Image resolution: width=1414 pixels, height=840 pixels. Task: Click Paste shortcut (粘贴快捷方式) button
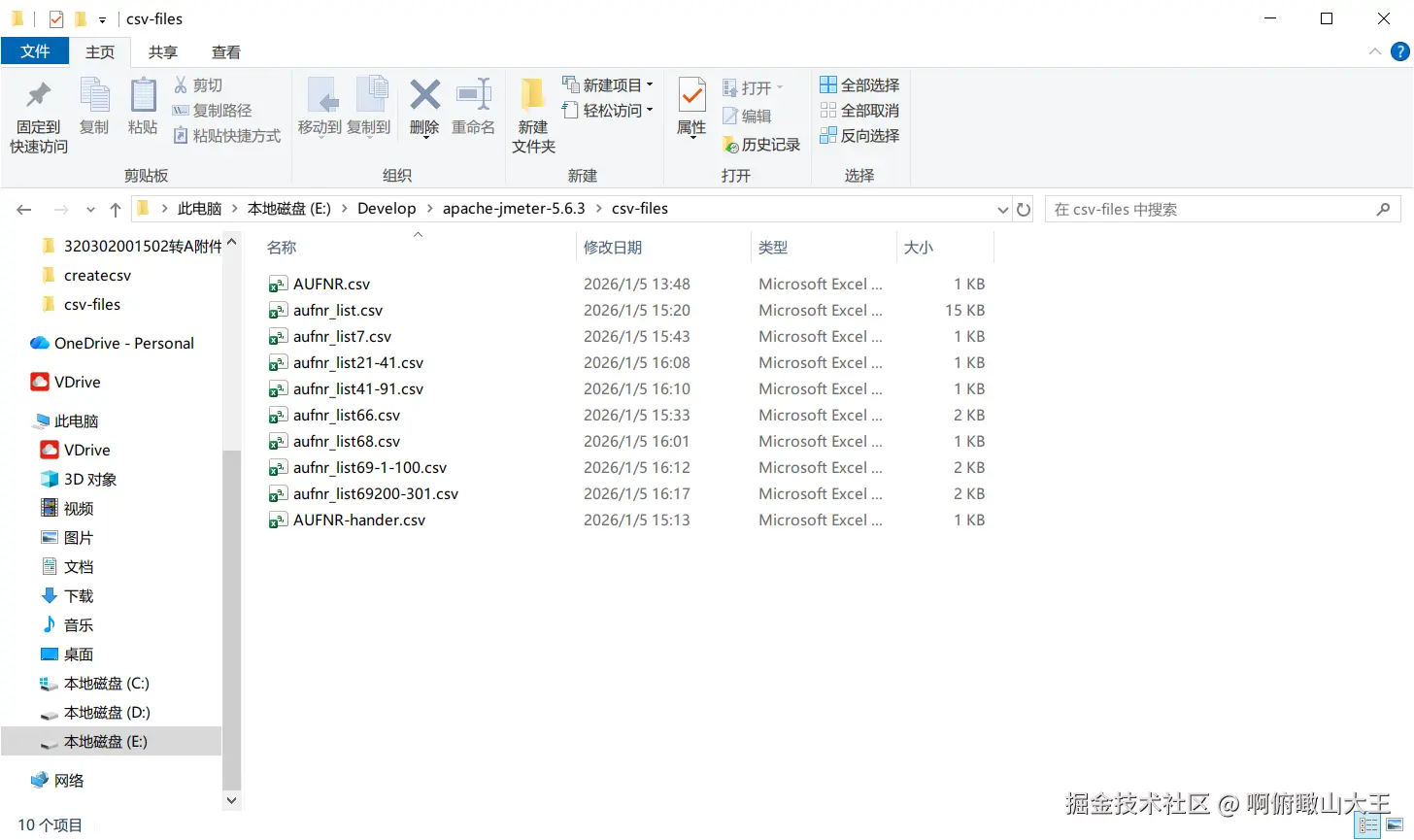[226, 136]
